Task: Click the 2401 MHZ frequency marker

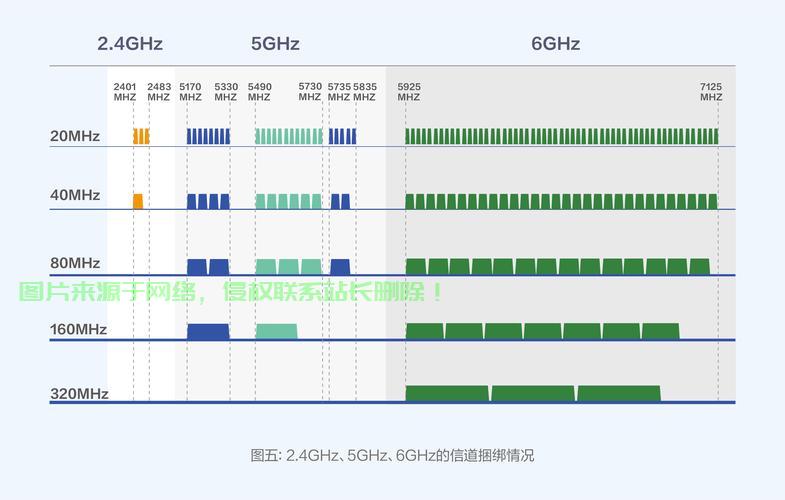Action: (x=125, y=92)
